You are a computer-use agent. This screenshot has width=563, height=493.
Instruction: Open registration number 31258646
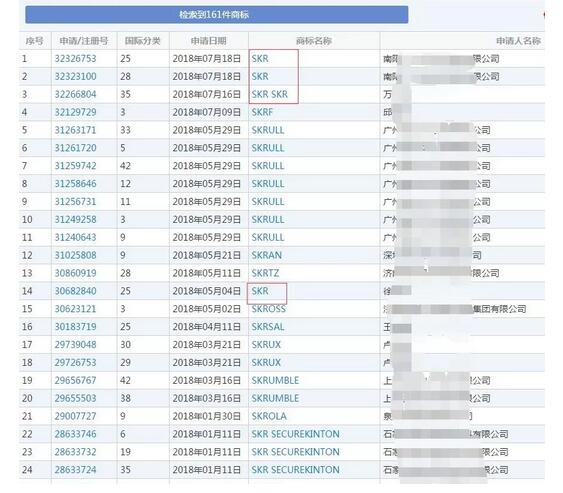coord(75,184)
